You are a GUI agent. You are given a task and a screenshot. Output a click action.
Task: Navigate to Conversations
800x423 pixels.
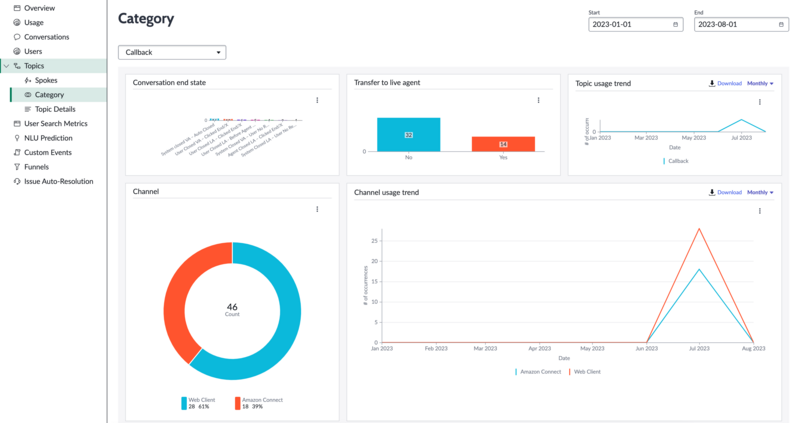pyautogui.click(x=46, y=37)
